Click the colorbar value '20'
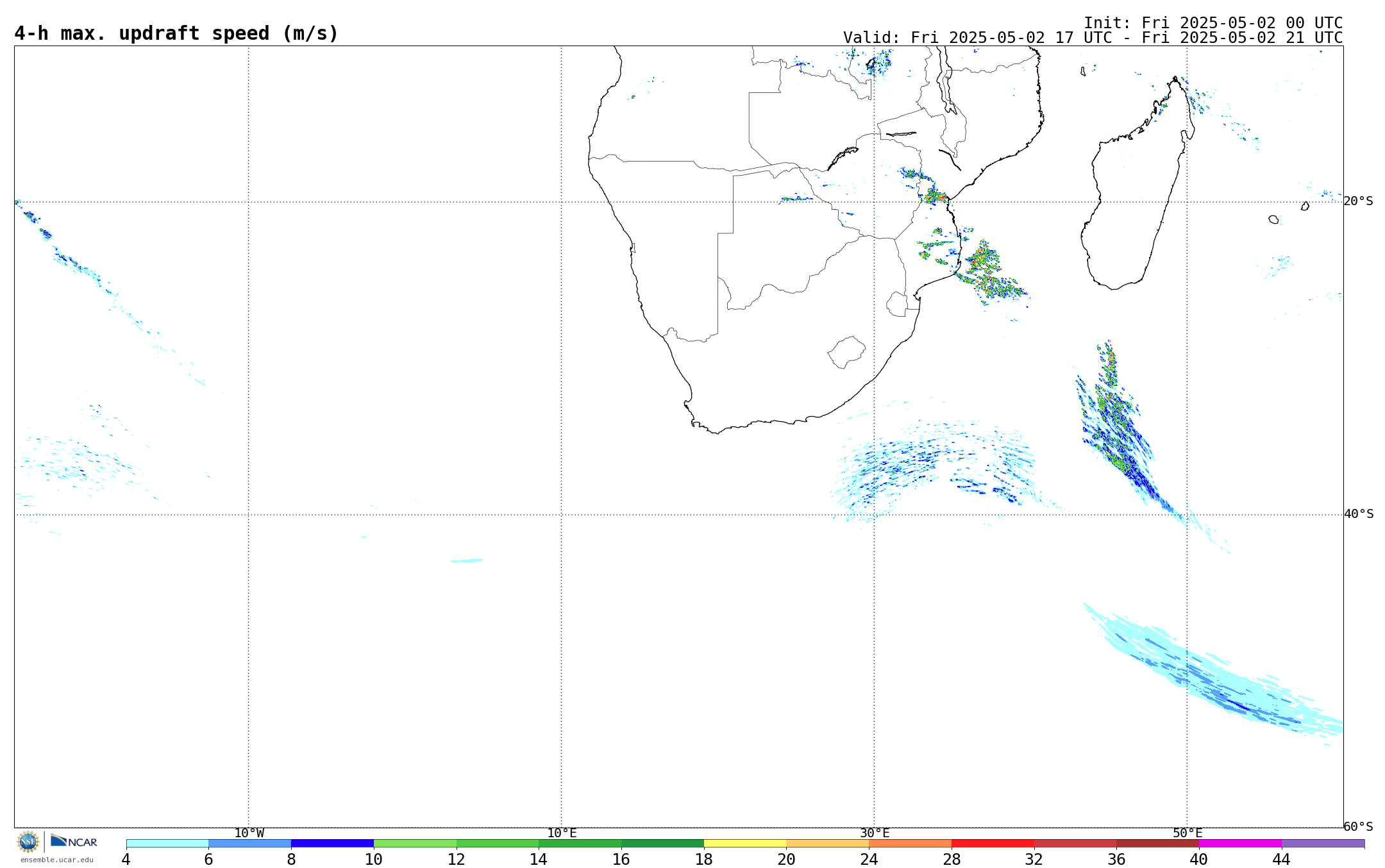The width and height of the screenshot is (1385, 868). (787, 860)
